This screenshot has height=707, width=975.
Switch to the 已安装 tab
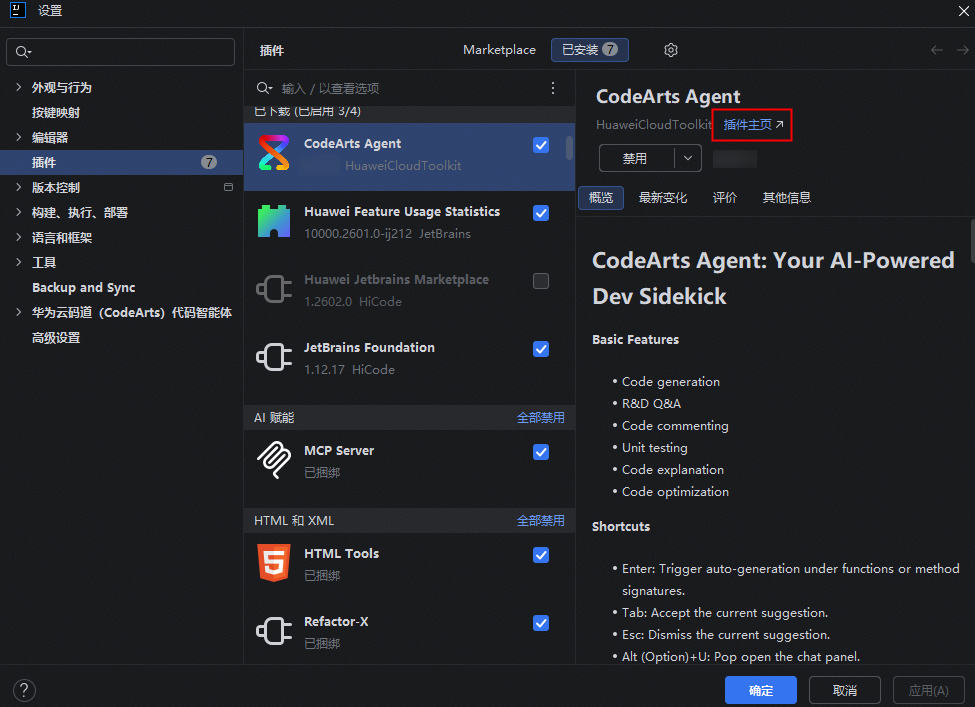(589, 50)
